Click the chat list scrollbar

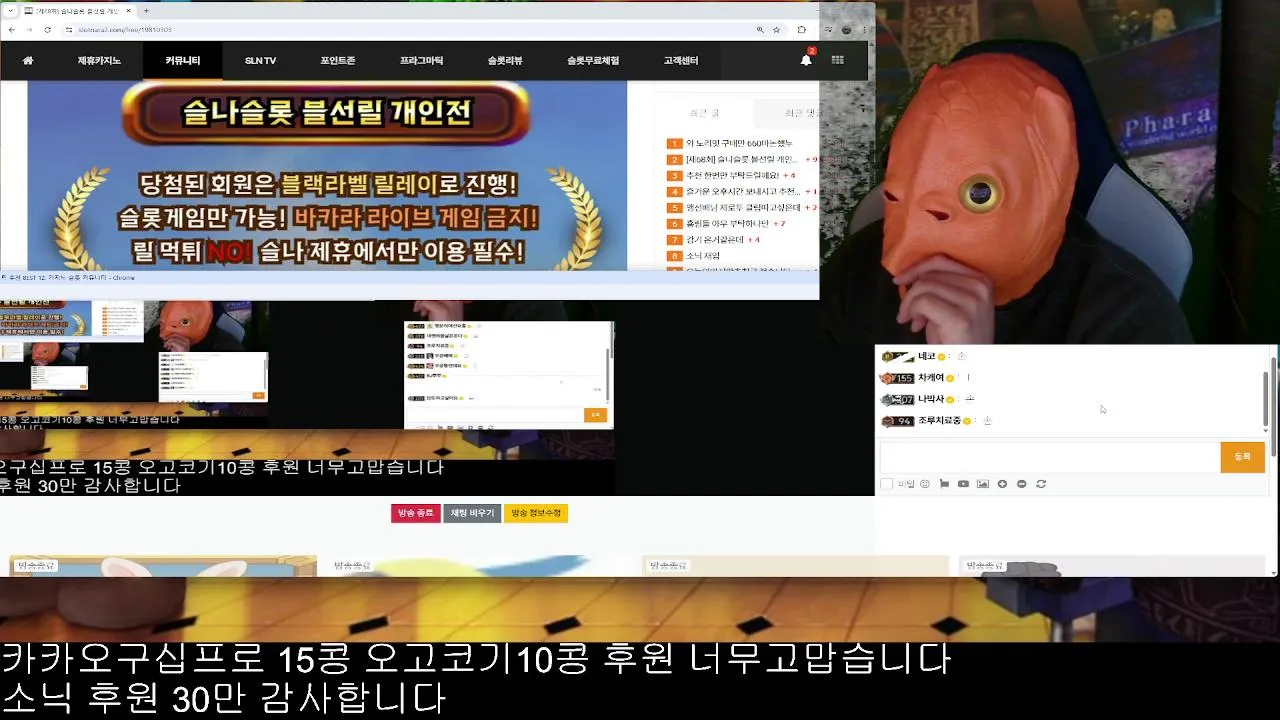click(x=1266, y=398)
